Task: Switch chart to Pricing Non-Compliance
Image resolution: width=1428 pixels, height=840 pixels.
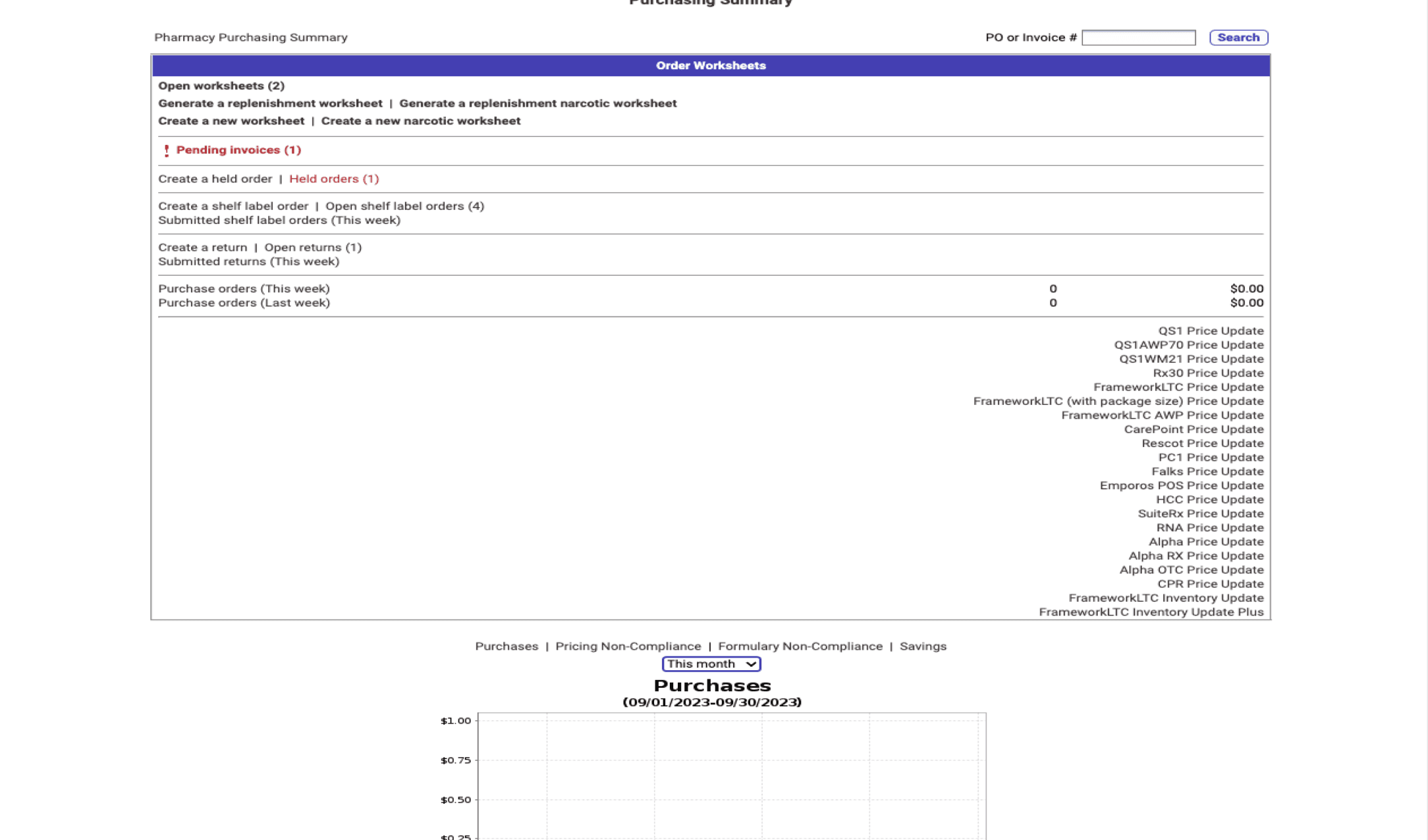Action: (x=628, y=646)
